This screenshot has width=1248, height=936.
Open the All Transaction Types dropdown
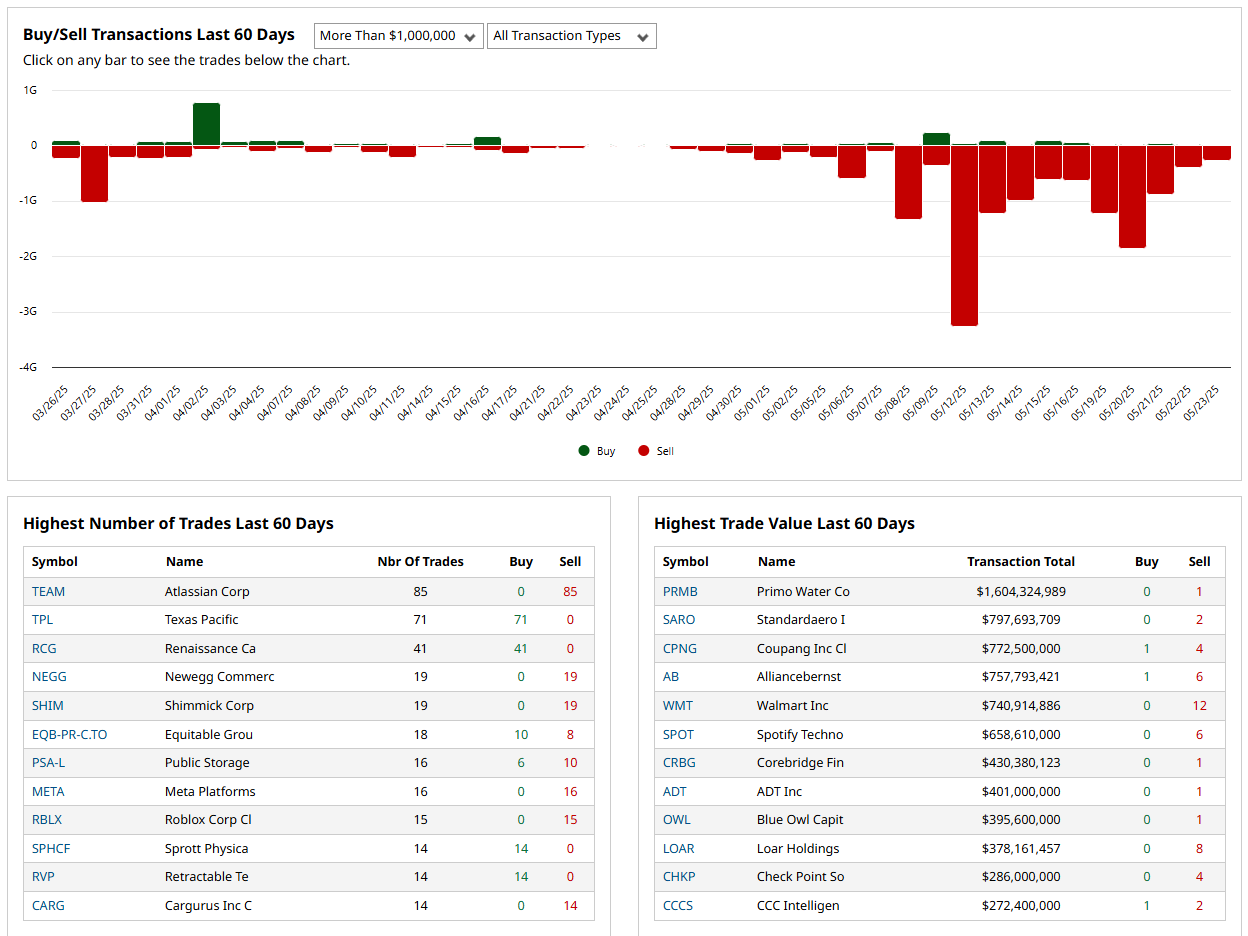(571, 36)
